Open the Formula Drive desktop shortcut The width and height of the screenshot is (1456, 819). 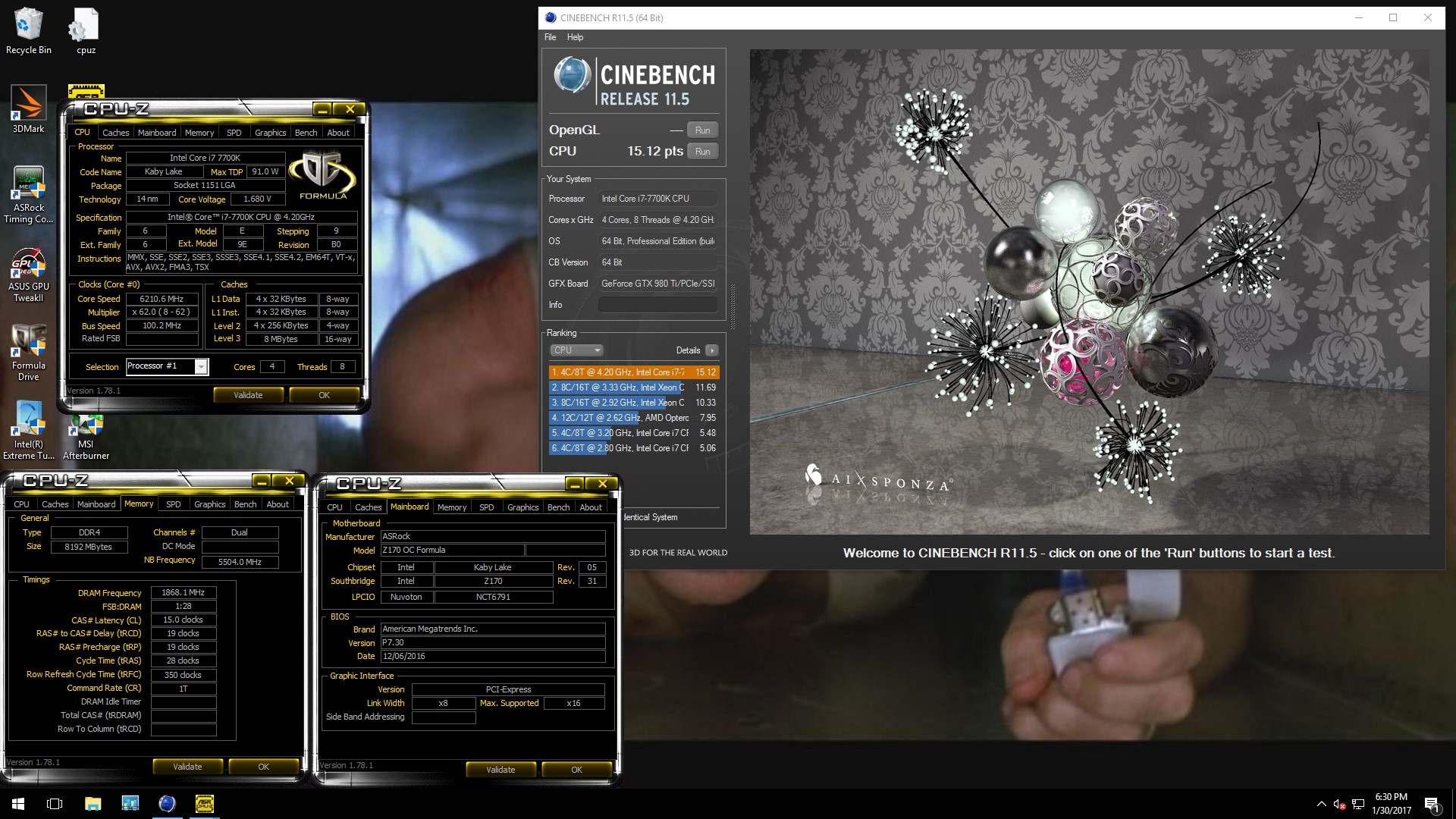point(28,353)
